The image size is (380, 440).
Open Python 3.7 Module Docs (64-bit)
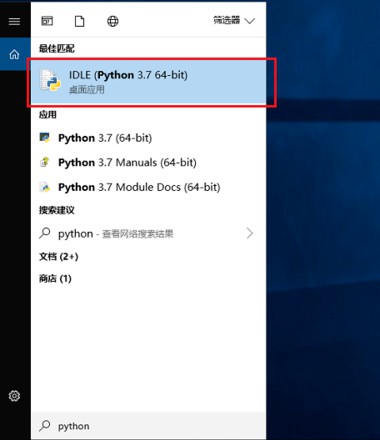(148, 187)
